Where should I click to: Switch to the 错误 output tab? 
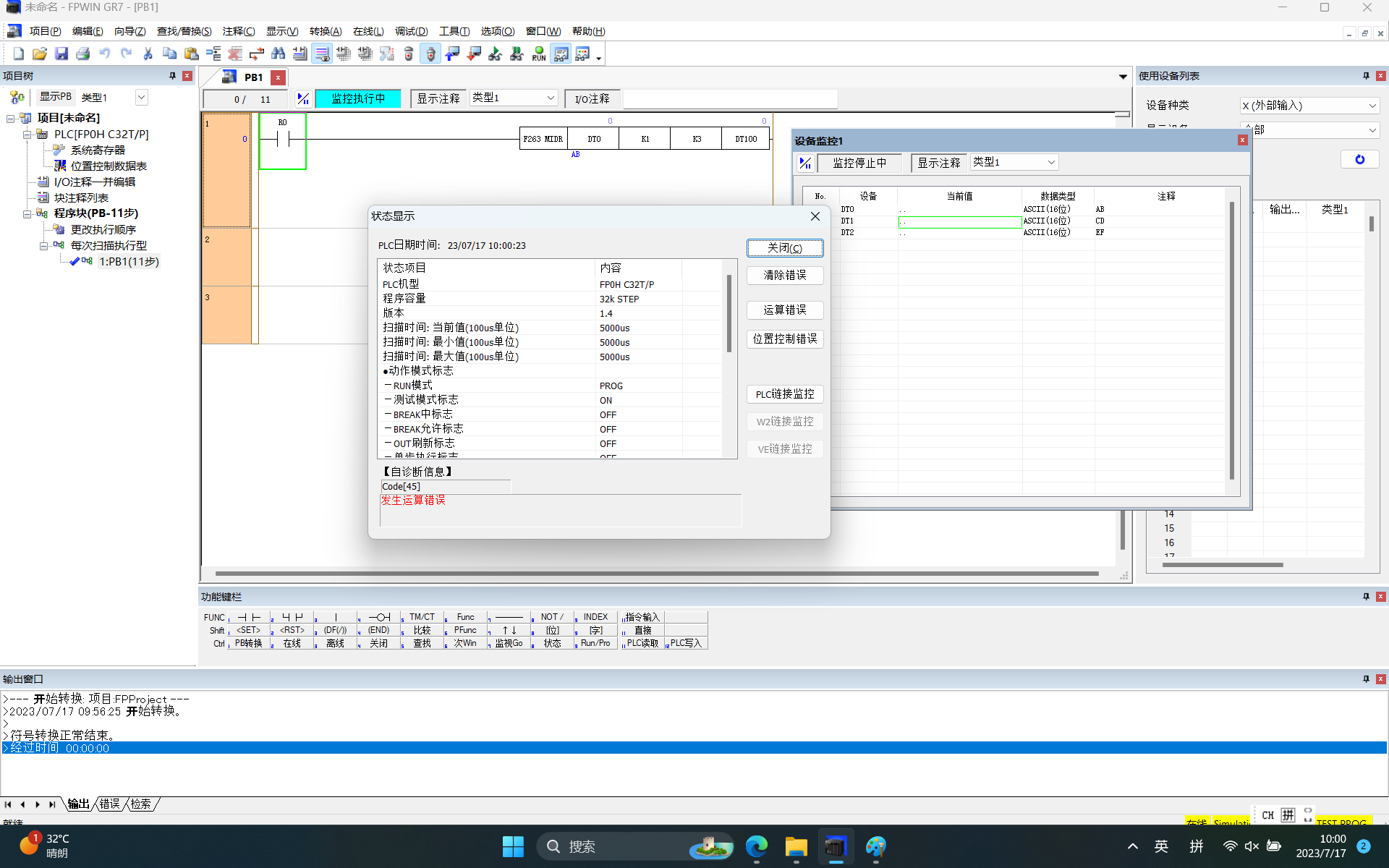[109, 804]
